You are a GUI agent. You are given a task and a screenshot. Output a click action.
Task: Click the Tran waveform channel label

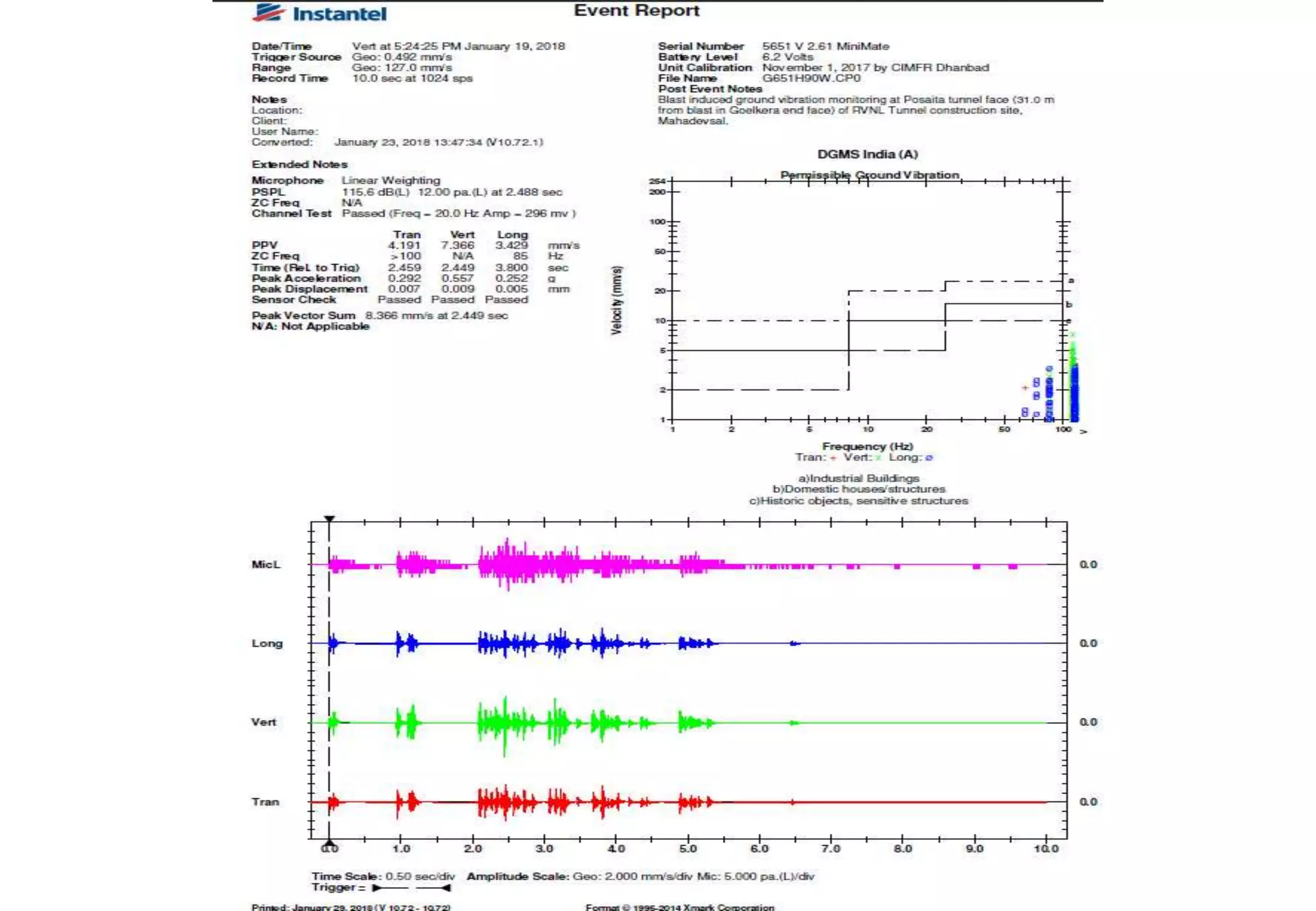(265, 802)
